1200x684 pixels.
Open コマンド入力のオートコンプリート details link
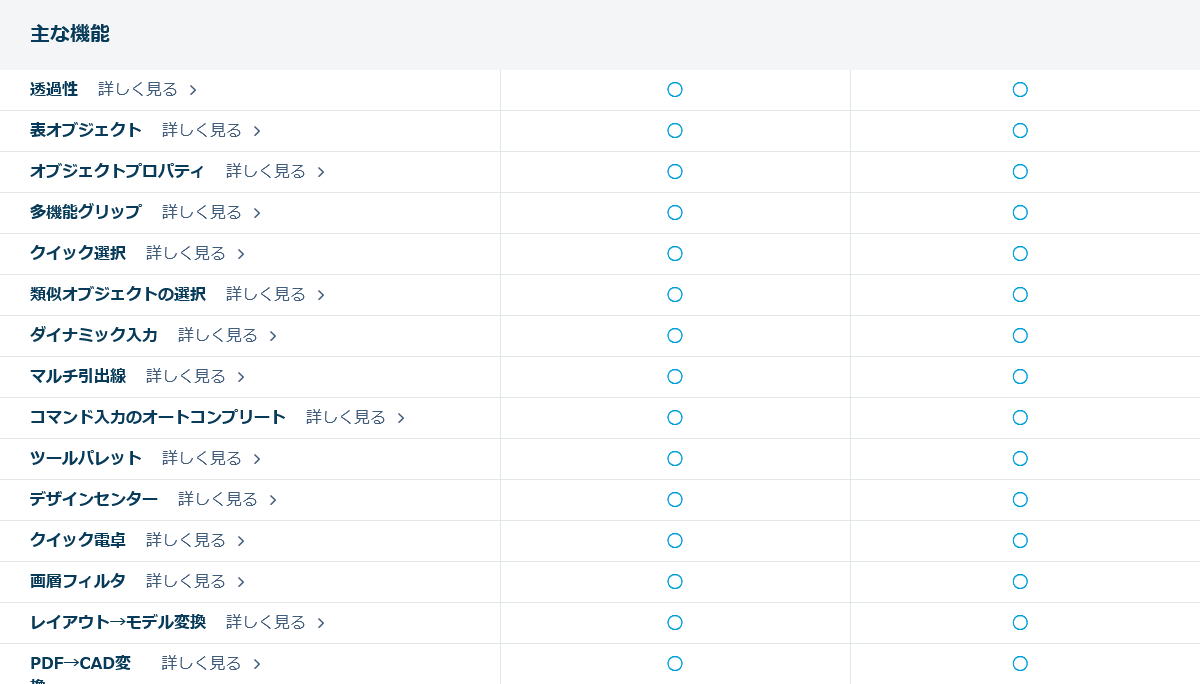point(346,418)
